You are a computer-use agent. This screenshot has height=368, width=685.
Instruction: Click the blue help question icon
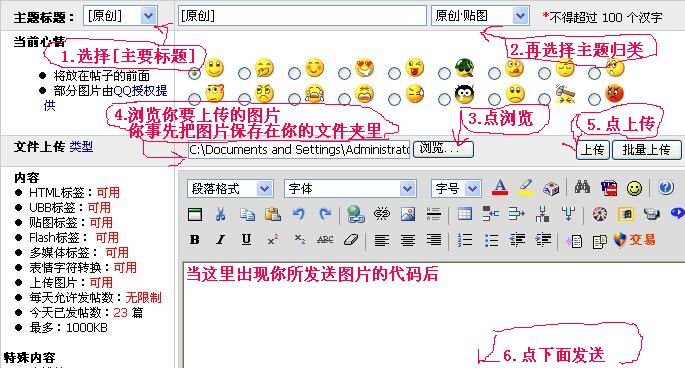[666, 188]
